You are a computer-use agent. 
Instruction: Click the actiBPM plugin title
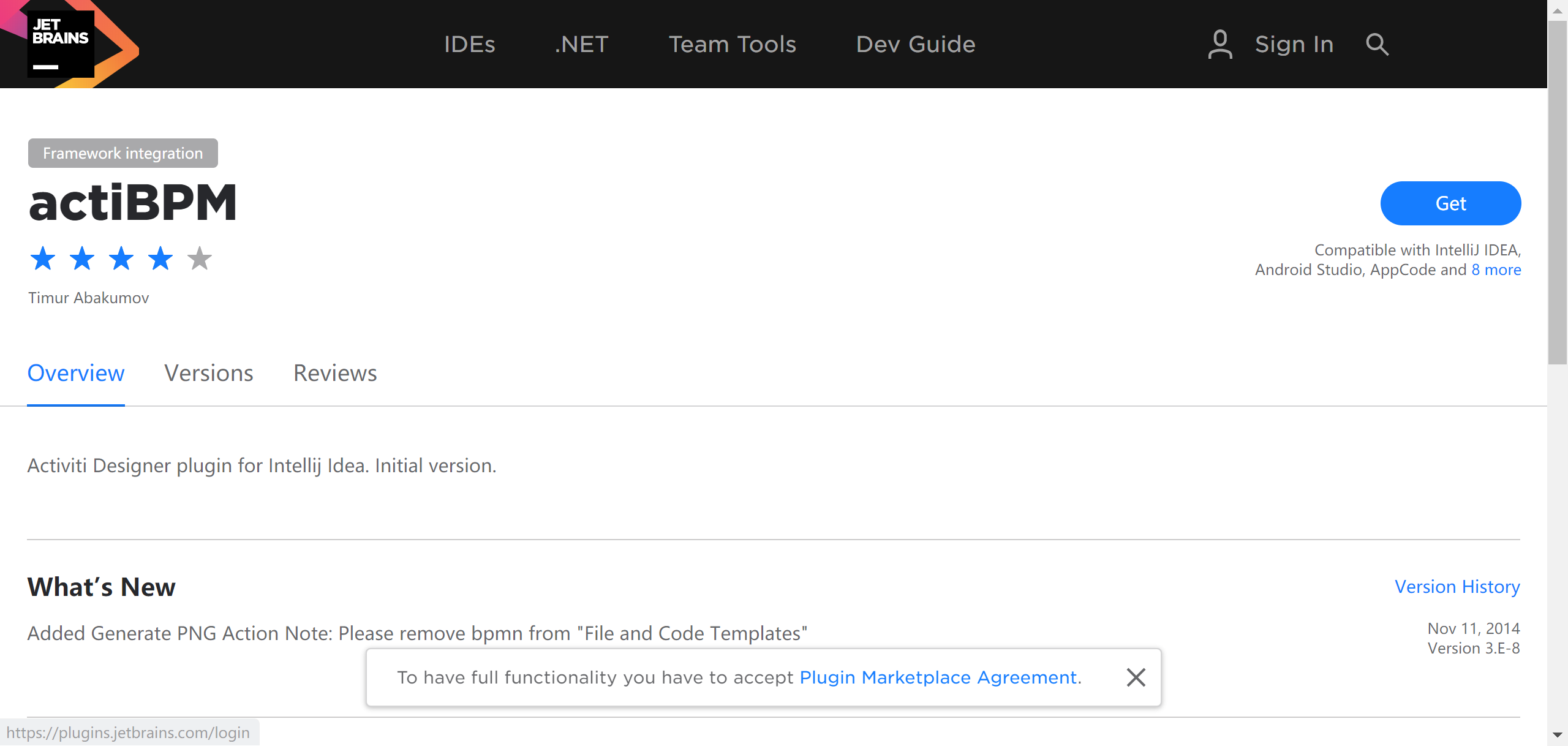click(x=133, y=203)
